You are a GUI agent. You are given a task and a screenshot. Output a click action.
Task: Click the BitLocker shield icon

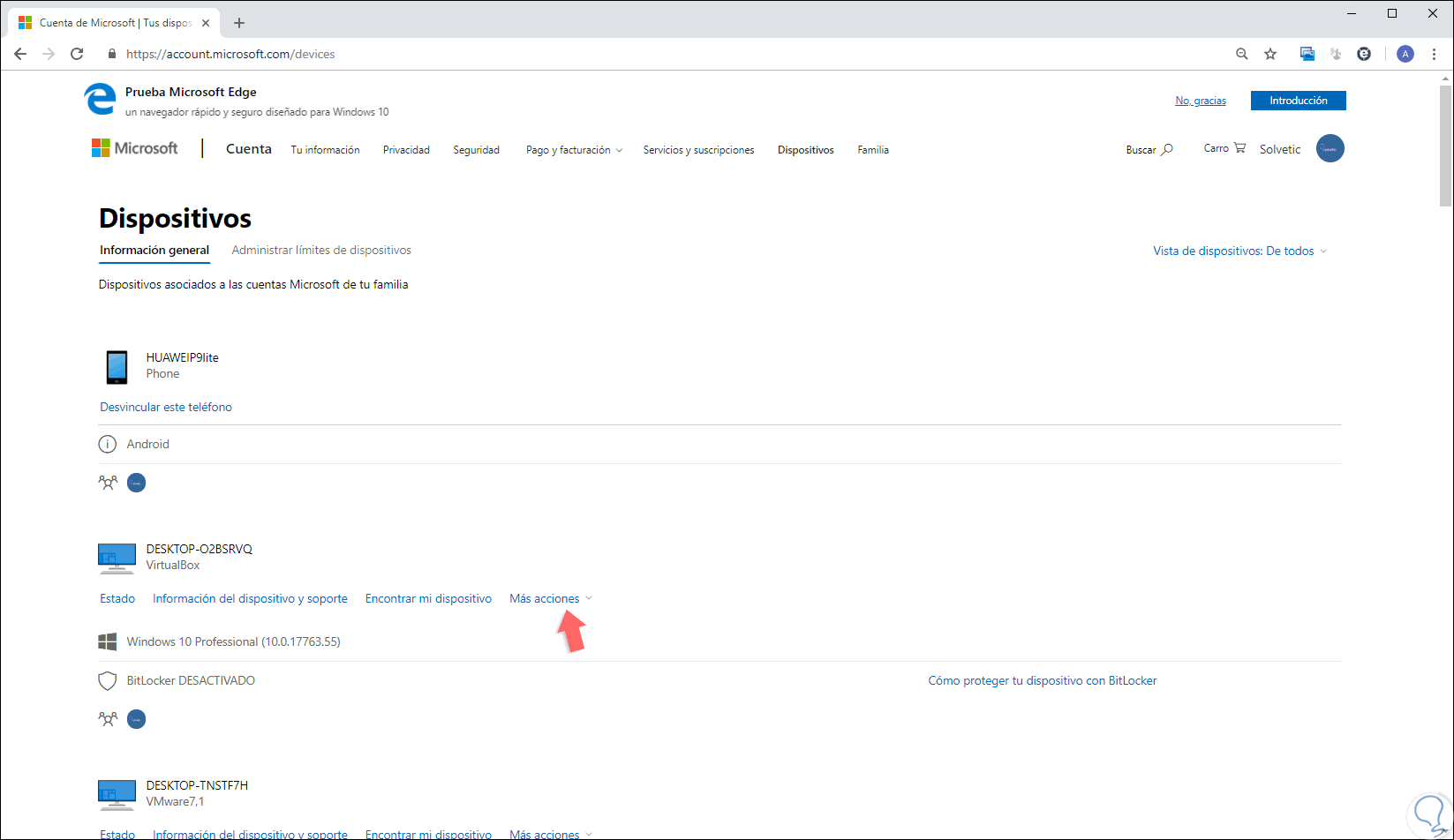[x=108, y=681]
